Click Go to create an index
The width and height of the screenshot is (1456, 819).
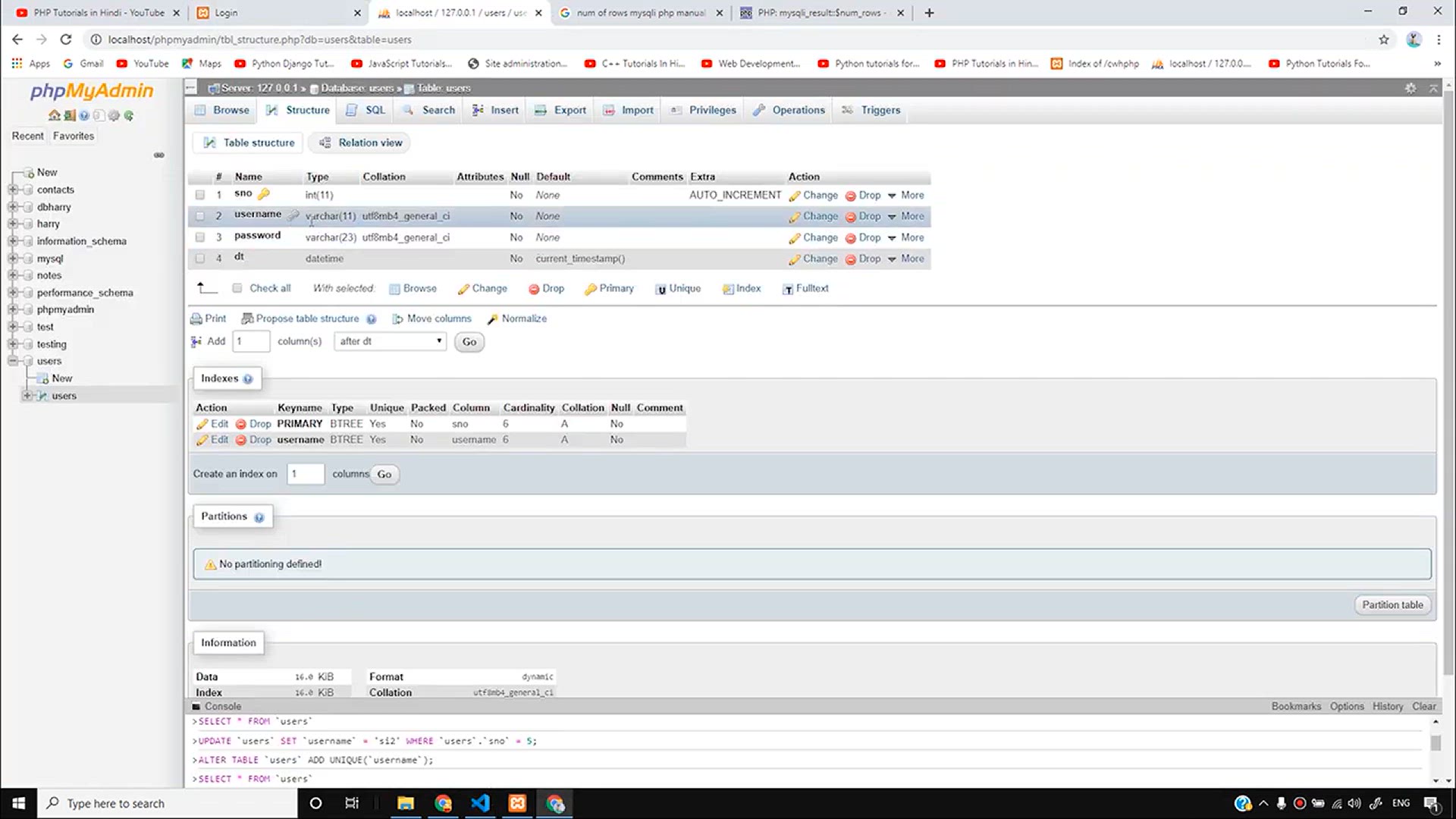(384, 475)
